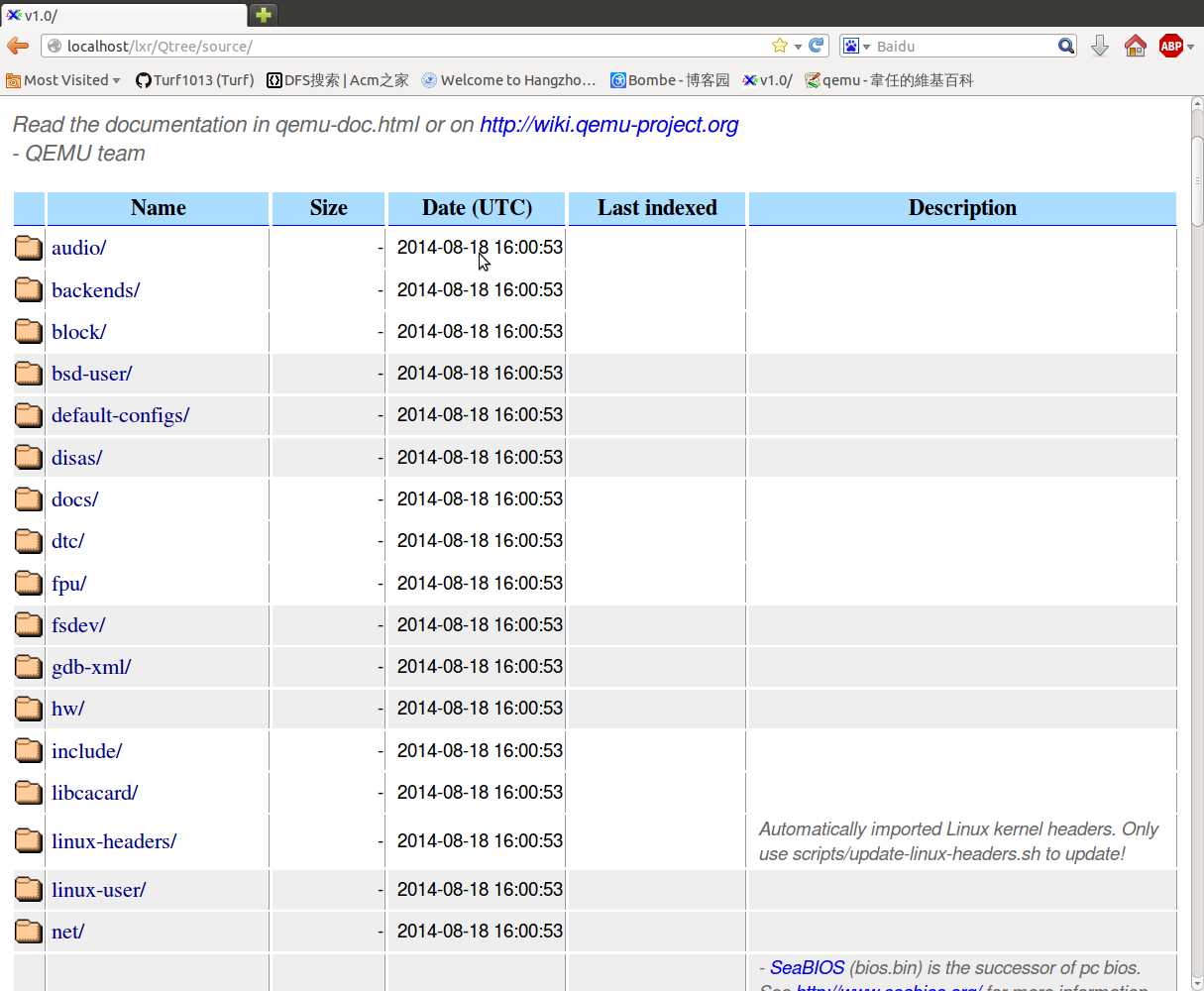The height and width of the screenshot is (991, 1204).
Task: Open the Bombe - 博客园 bookmark
Action: pyautogui.click(x=670, y=80)
